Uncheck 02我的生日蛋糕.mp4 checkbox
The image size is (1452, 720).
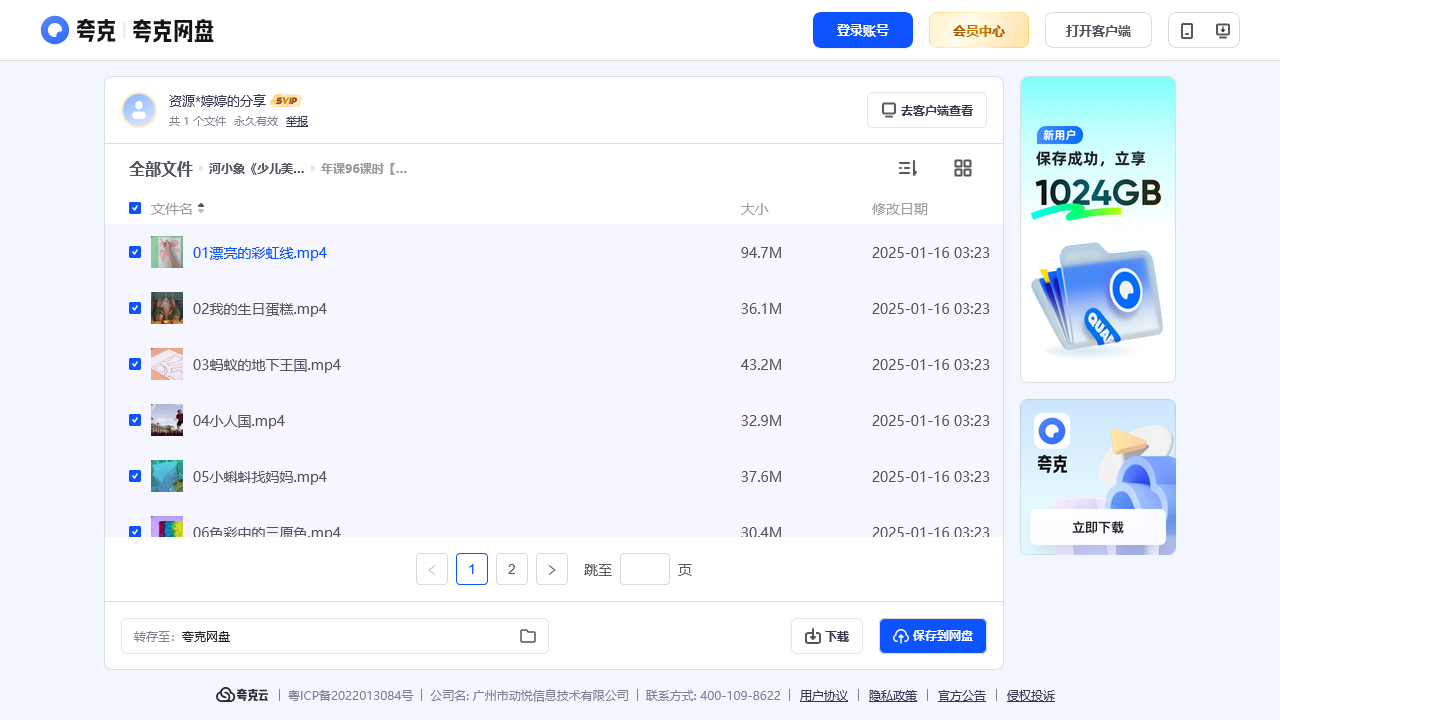tap(135, 308)
